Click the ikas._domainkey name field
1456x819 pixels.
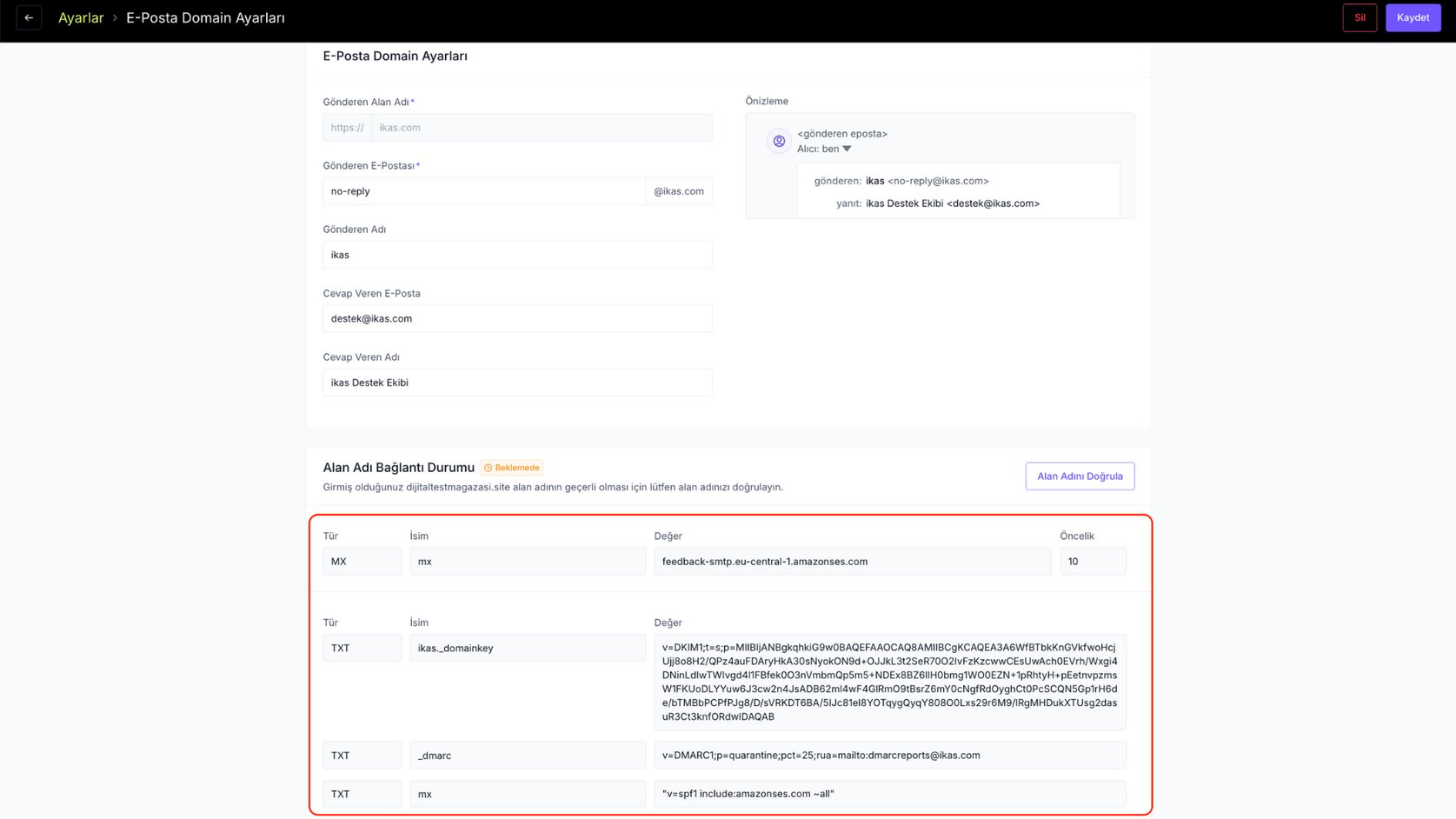point(527,648)
